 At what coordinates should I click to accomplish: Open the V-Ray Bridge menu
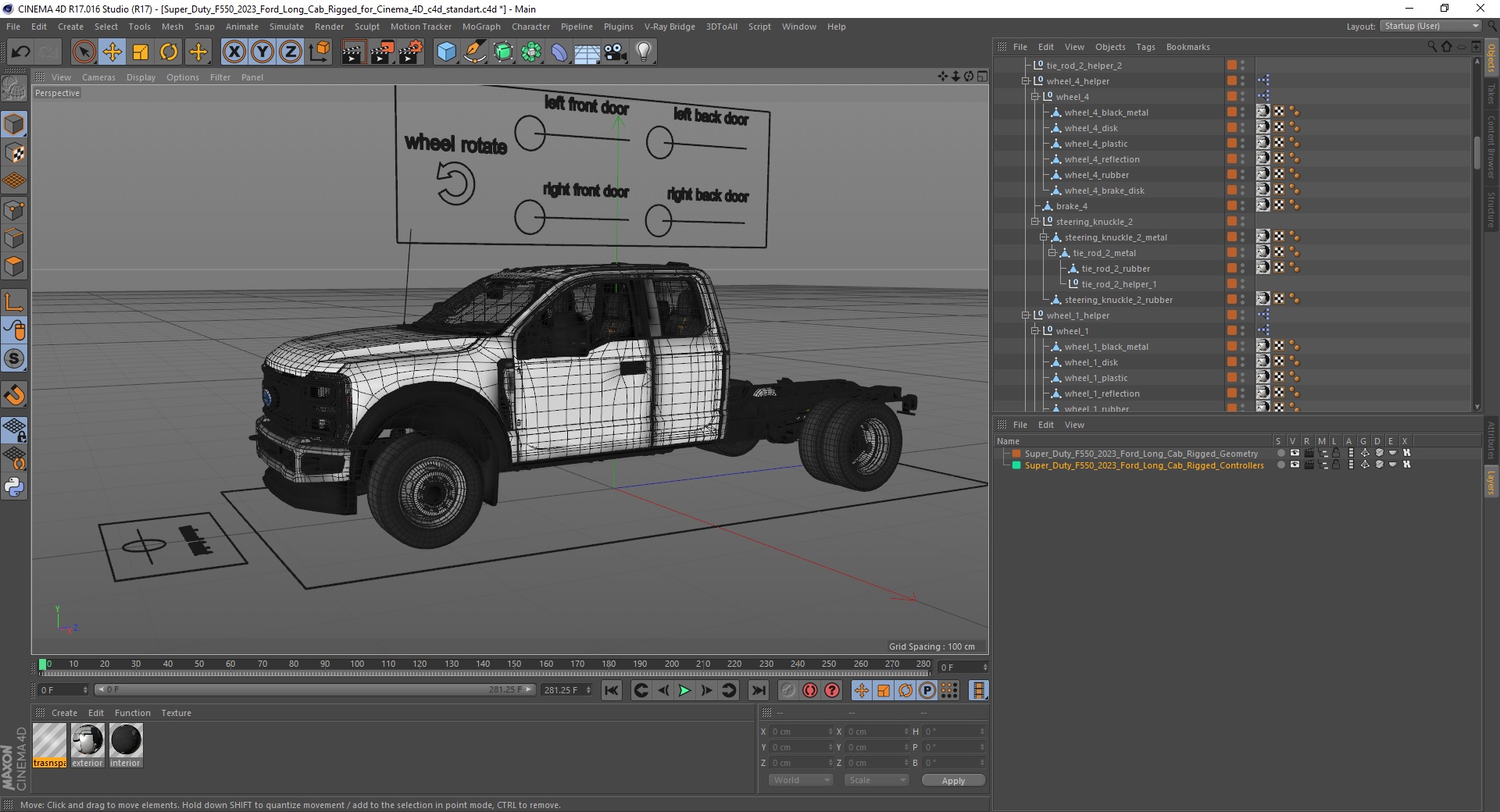coord(670,27)
